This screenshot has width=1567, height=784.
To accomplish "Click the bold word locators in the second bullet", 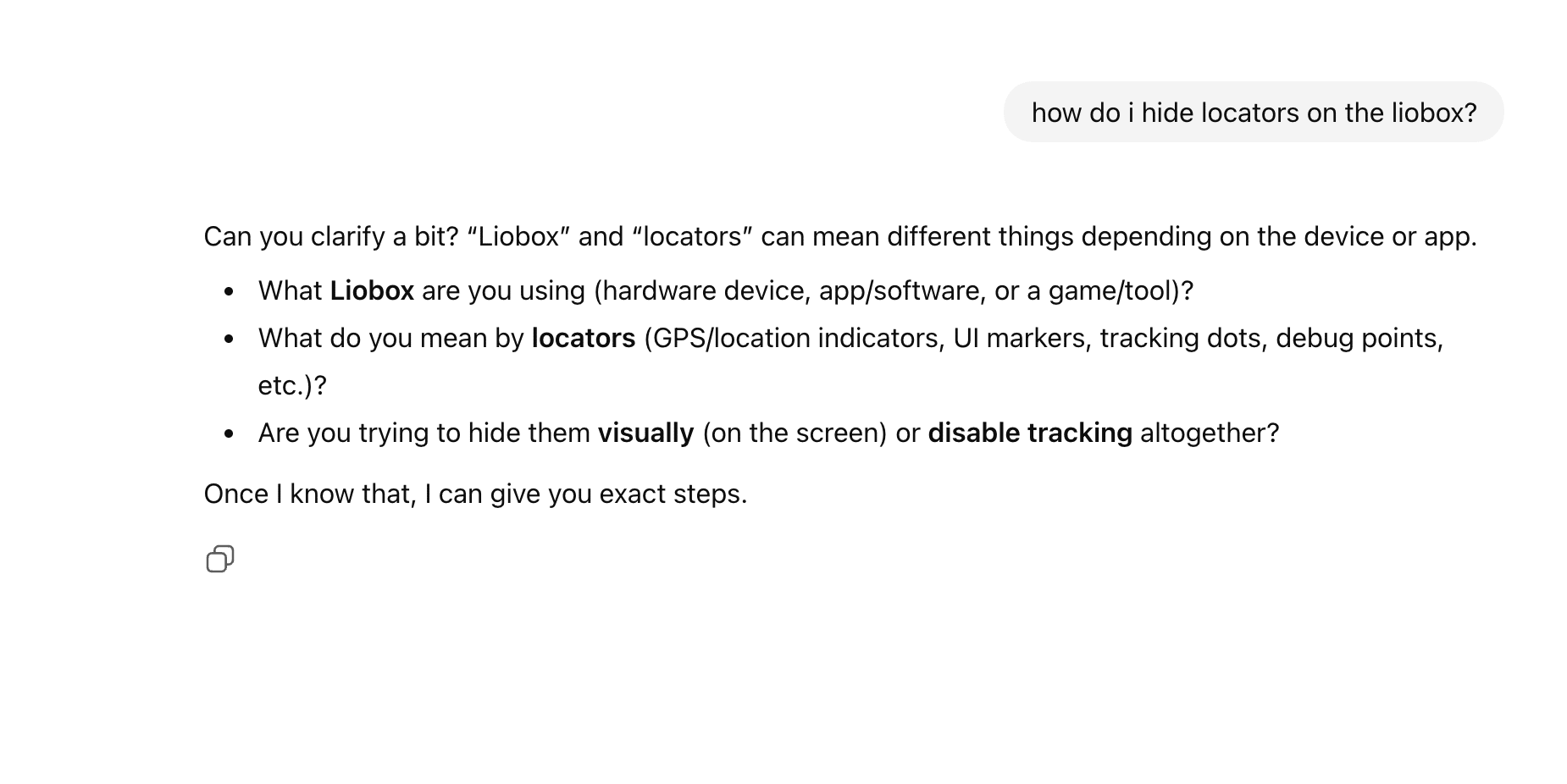I will pos(583,338).
